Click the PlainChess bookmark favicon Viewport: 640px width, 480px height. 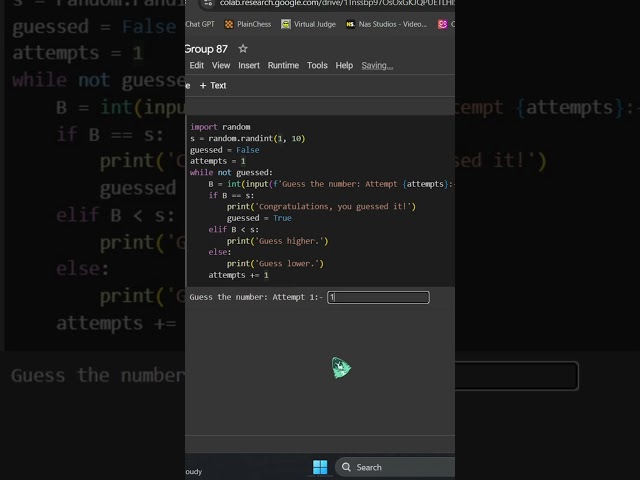pyautogui.click(x=229, y=24)
